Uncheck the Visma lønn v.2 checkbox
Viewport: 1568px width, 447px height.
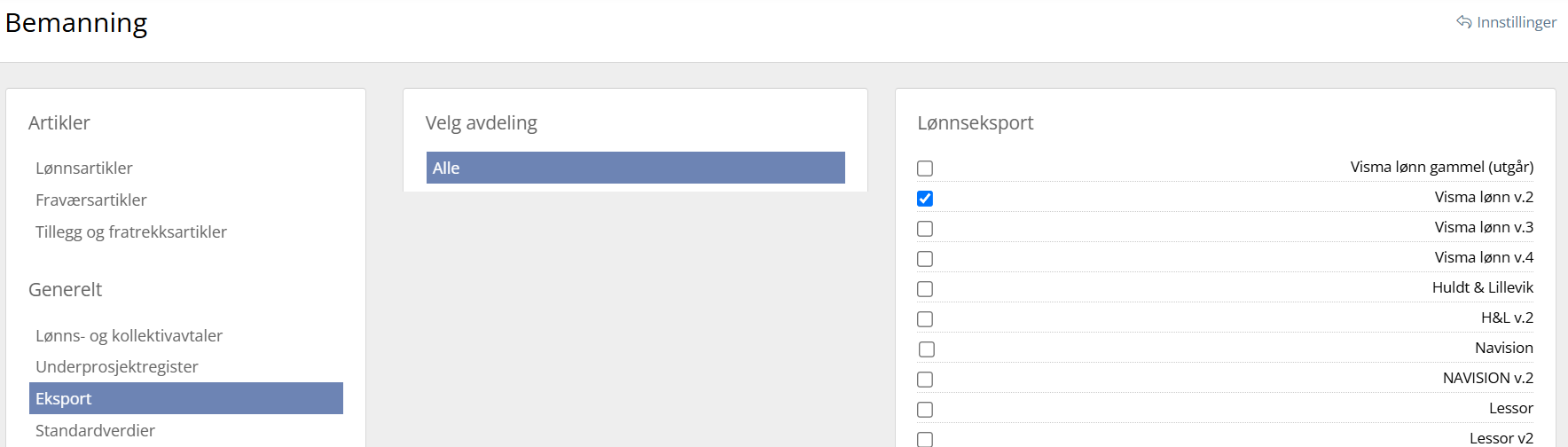pyautogui.click(x=925, y=199)
